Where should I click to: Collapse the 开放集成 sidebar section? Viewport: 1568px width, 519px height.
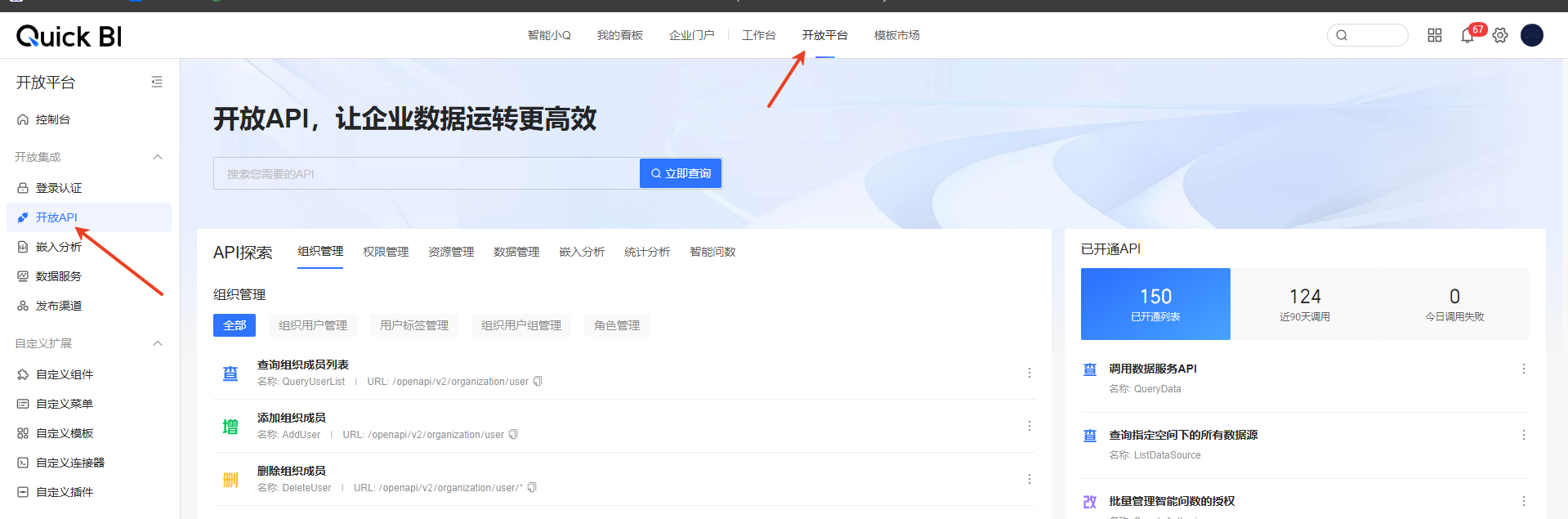click(158, 157)
